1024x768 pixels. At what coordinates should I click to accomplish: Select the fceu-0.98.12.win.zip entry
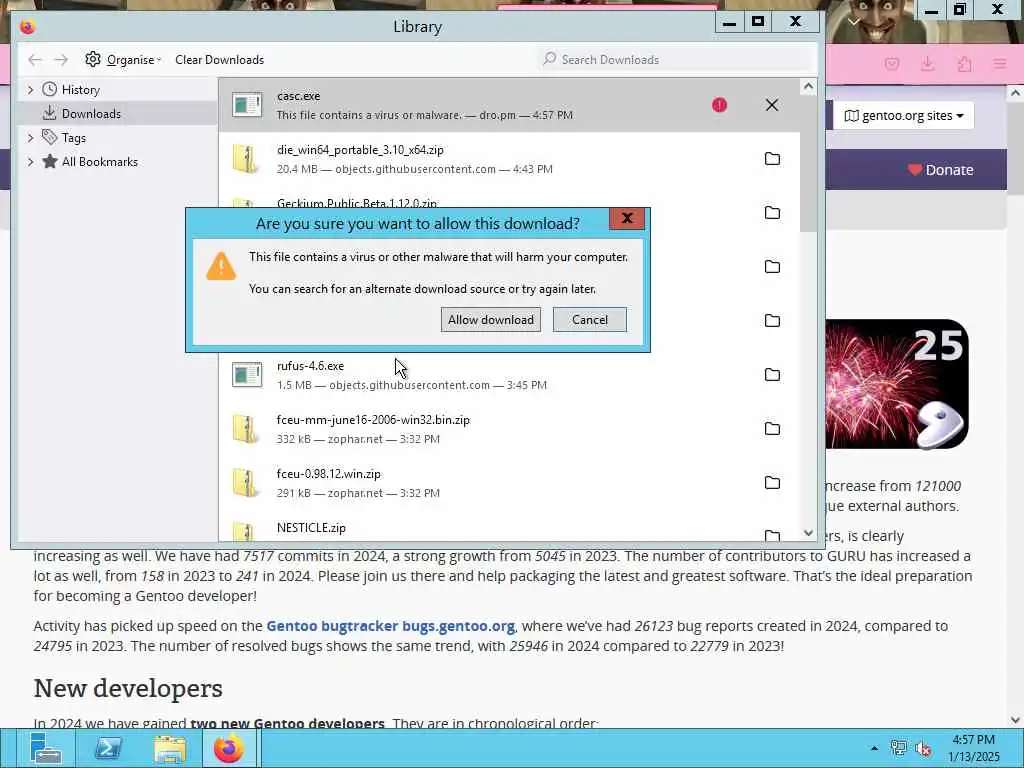[509, 483]
